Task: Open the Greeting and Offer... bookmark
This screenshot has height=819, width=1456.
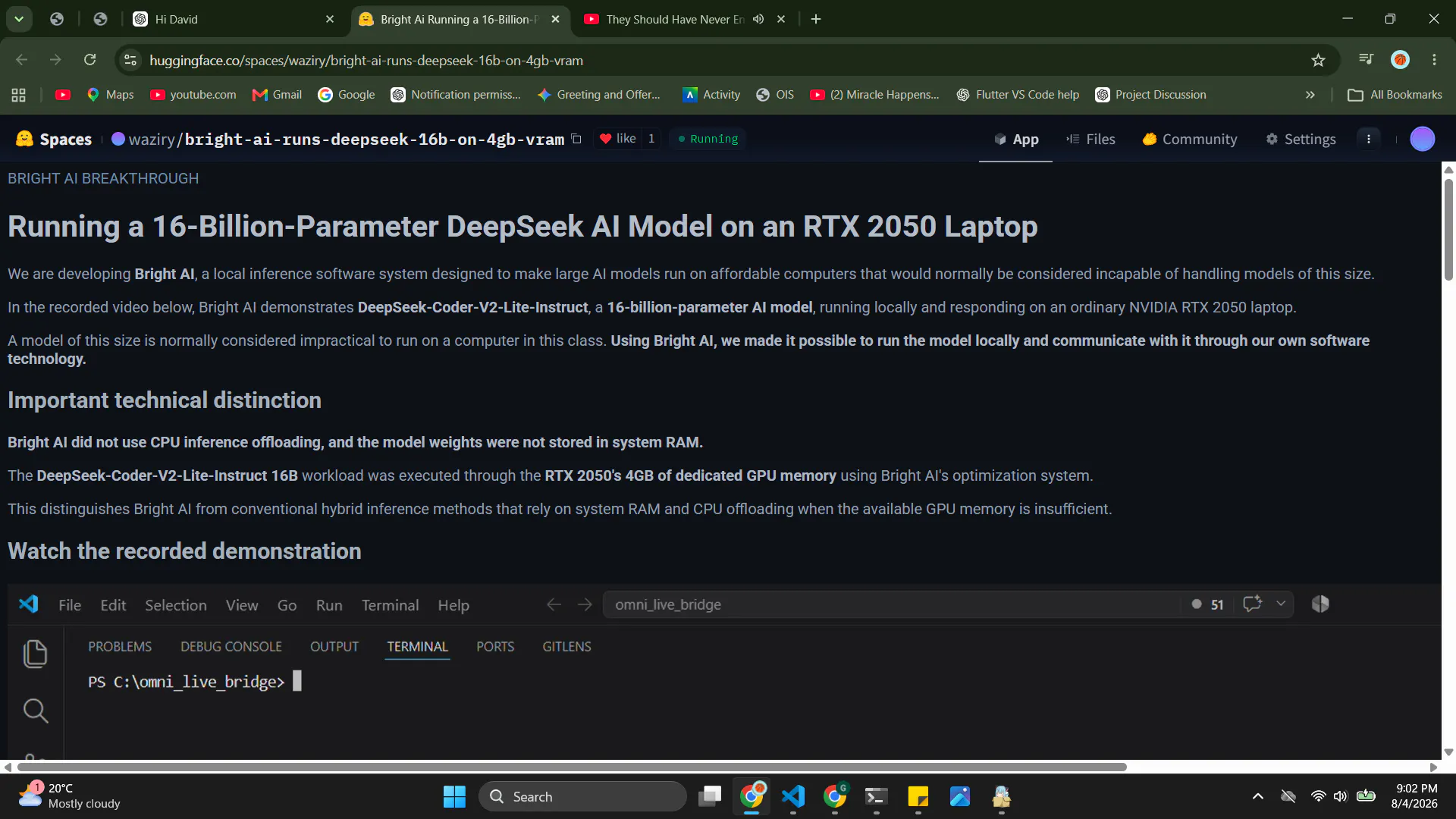Action: [x=598, y=95]
